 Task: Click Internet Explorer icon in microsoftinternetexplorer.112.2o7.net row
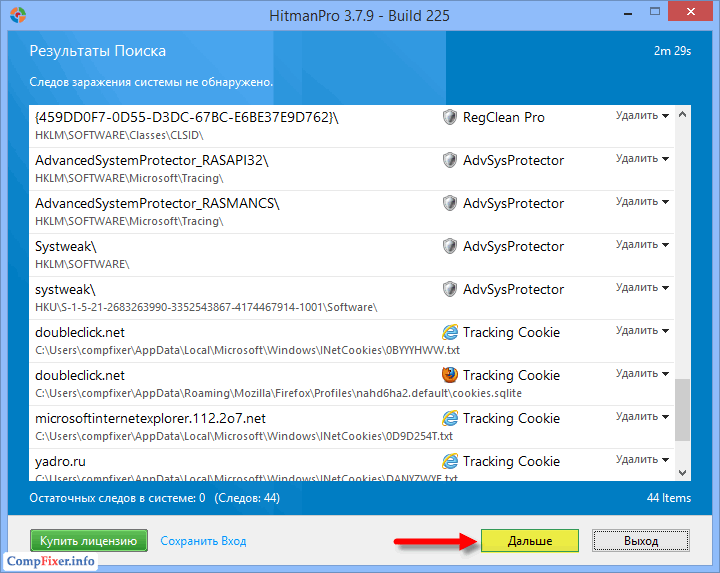pyautogui.click(x=450, y=418)
